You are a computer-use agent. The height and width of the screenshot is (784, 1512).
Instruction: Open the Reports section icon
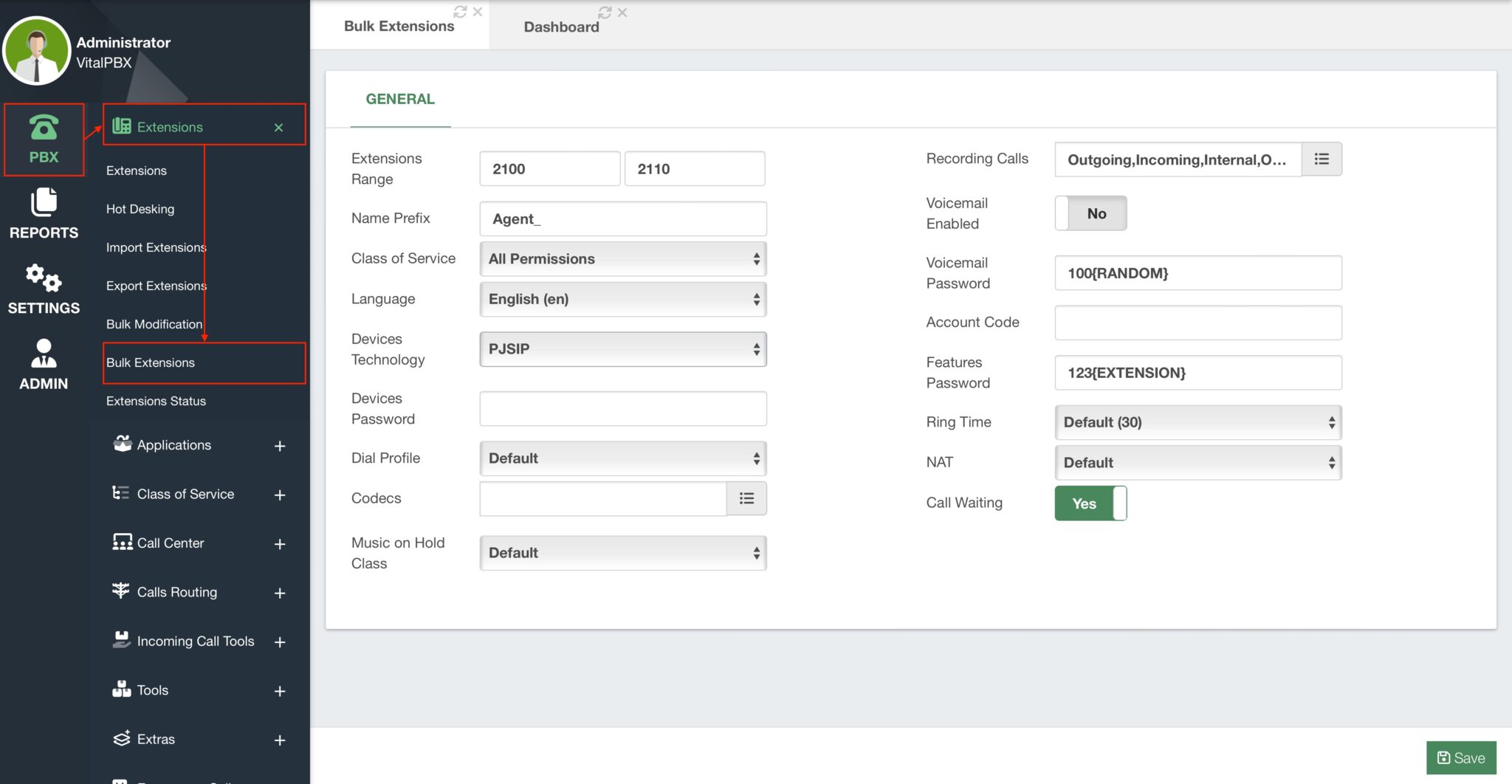(44, 202)
